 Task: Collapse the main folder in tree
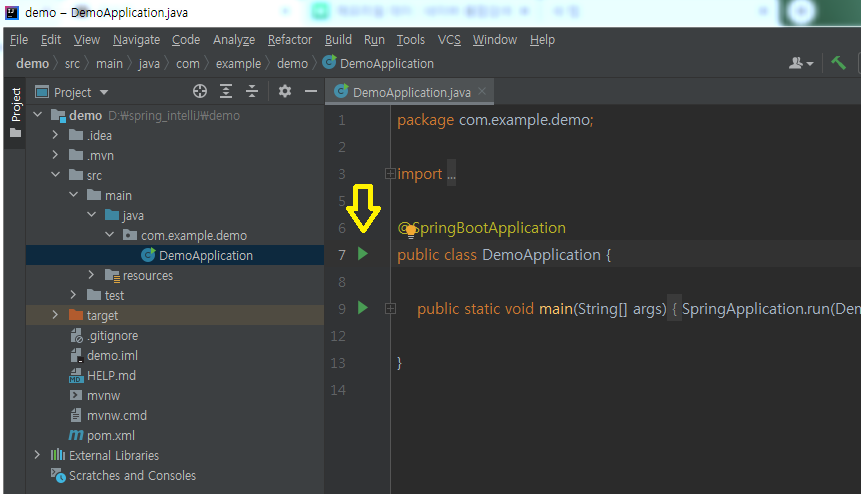click(x=74, y=195)
